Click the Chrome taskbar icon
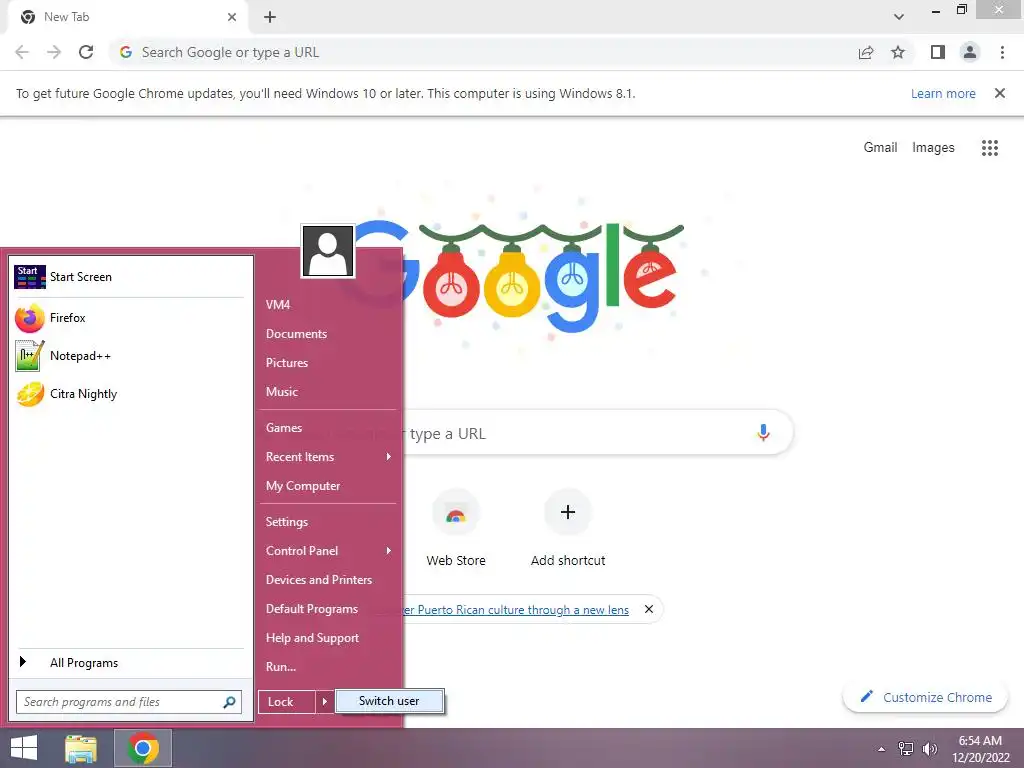The width and height of the screenshot is (1024, 768). 143,748
